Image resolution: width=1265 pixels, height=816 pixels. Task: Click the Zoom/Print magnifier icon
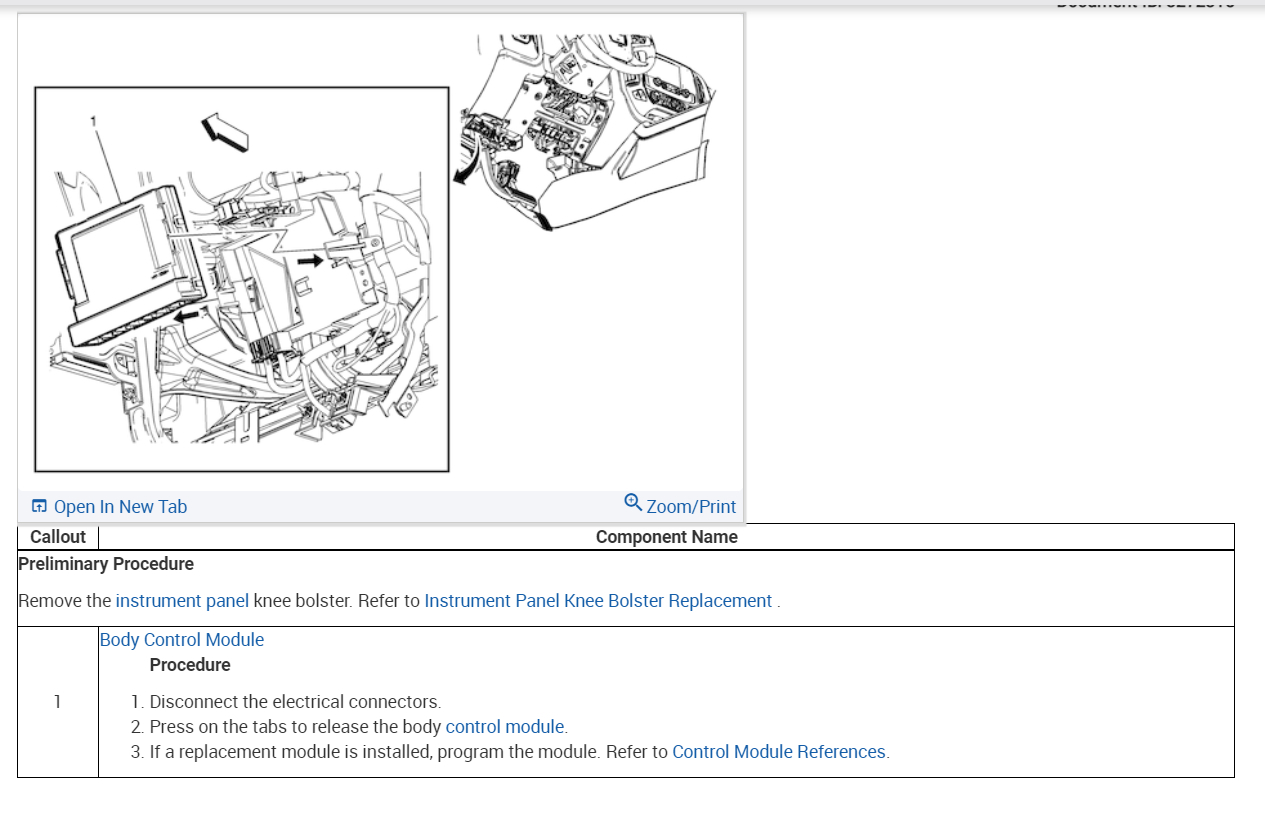(x=632, y=501)
